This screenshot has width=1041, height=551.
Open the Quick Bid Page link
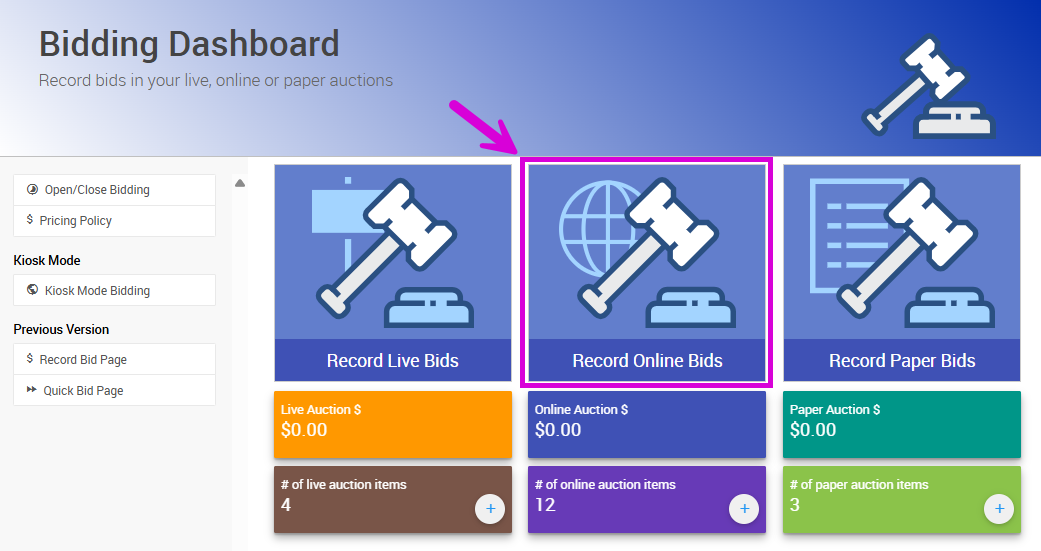coord(83,390)
